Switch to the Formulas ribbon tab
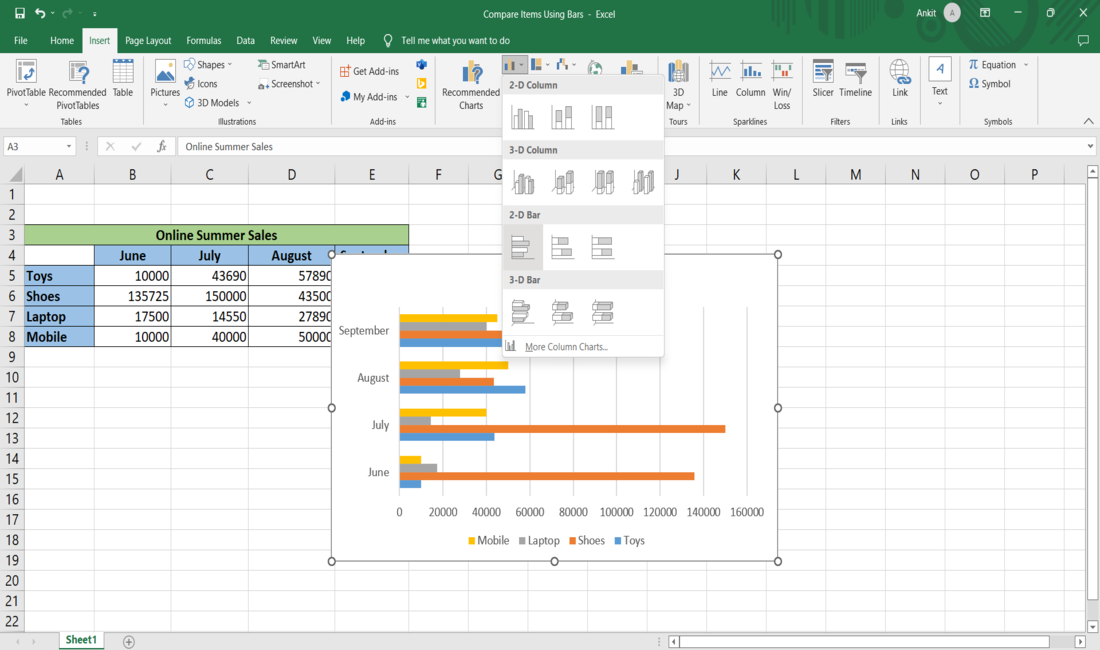 coord(204,40)
